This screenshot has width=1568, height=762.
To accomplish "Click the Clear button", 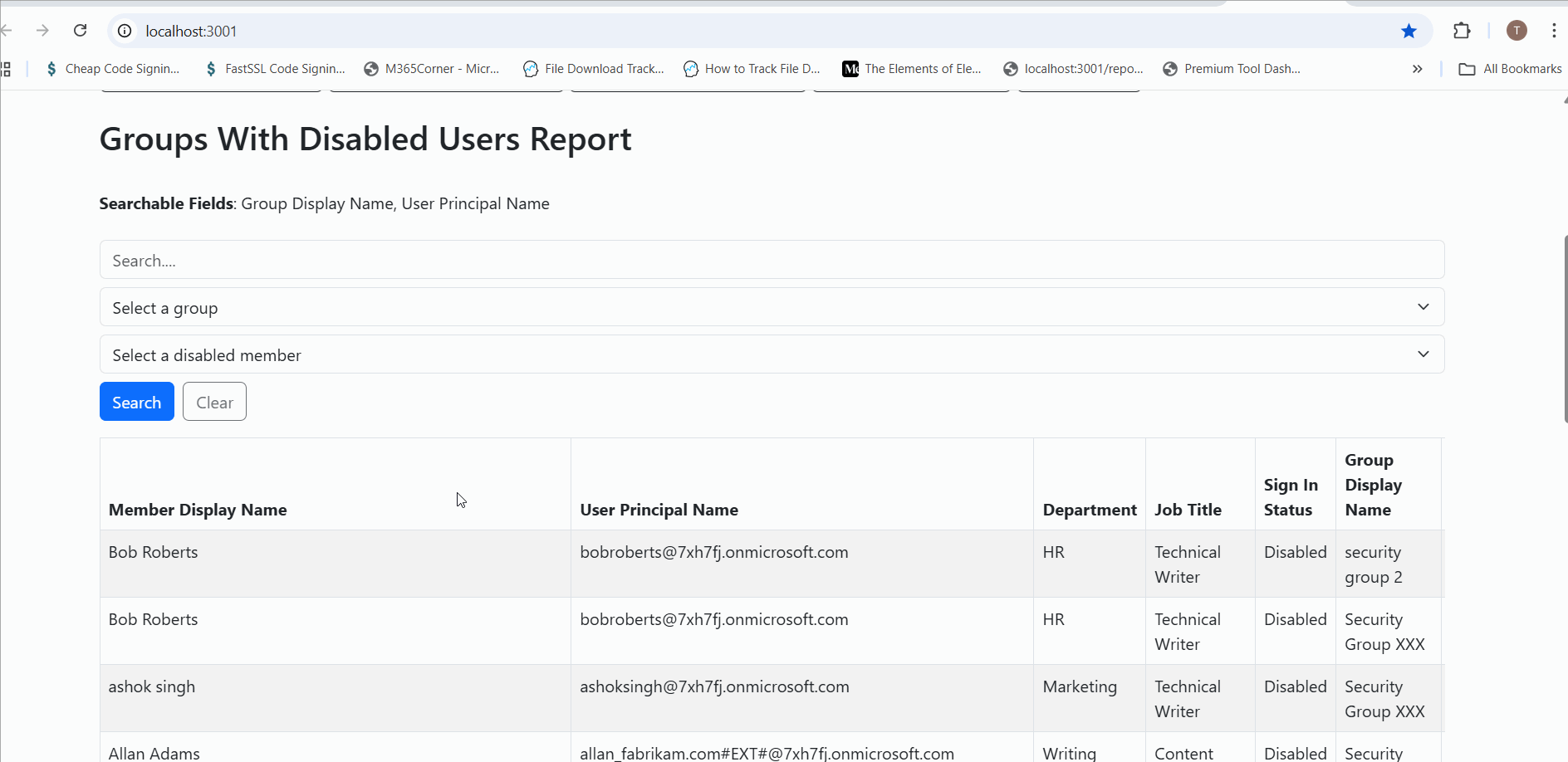I will click(x=214, y=402).
